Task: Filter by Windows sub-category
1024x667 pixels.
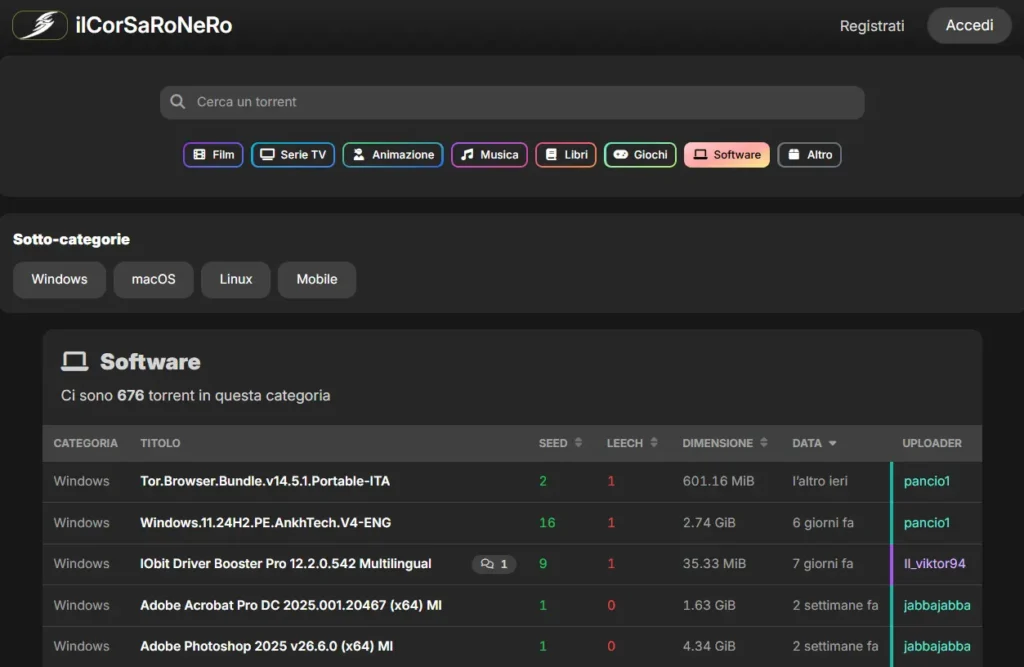Action: pos(59,280)
